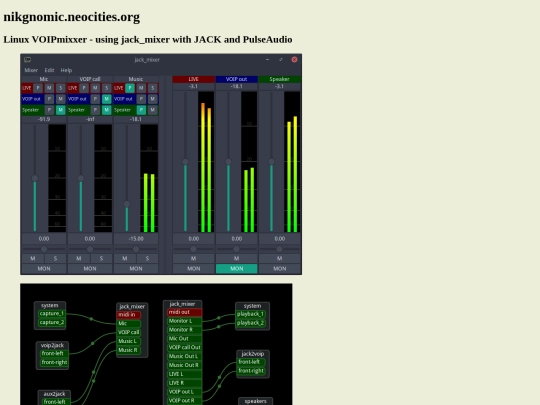Toggle prefader P on VOIP call LIVE send
Screen dimensions: 540x405
click(x=84, y=88)
